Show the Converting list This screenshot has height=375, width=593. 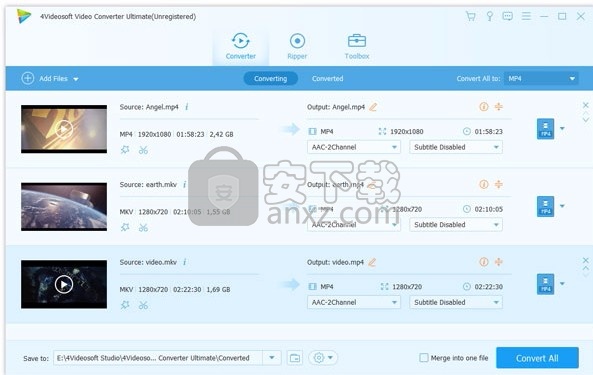tap(270, 79)
